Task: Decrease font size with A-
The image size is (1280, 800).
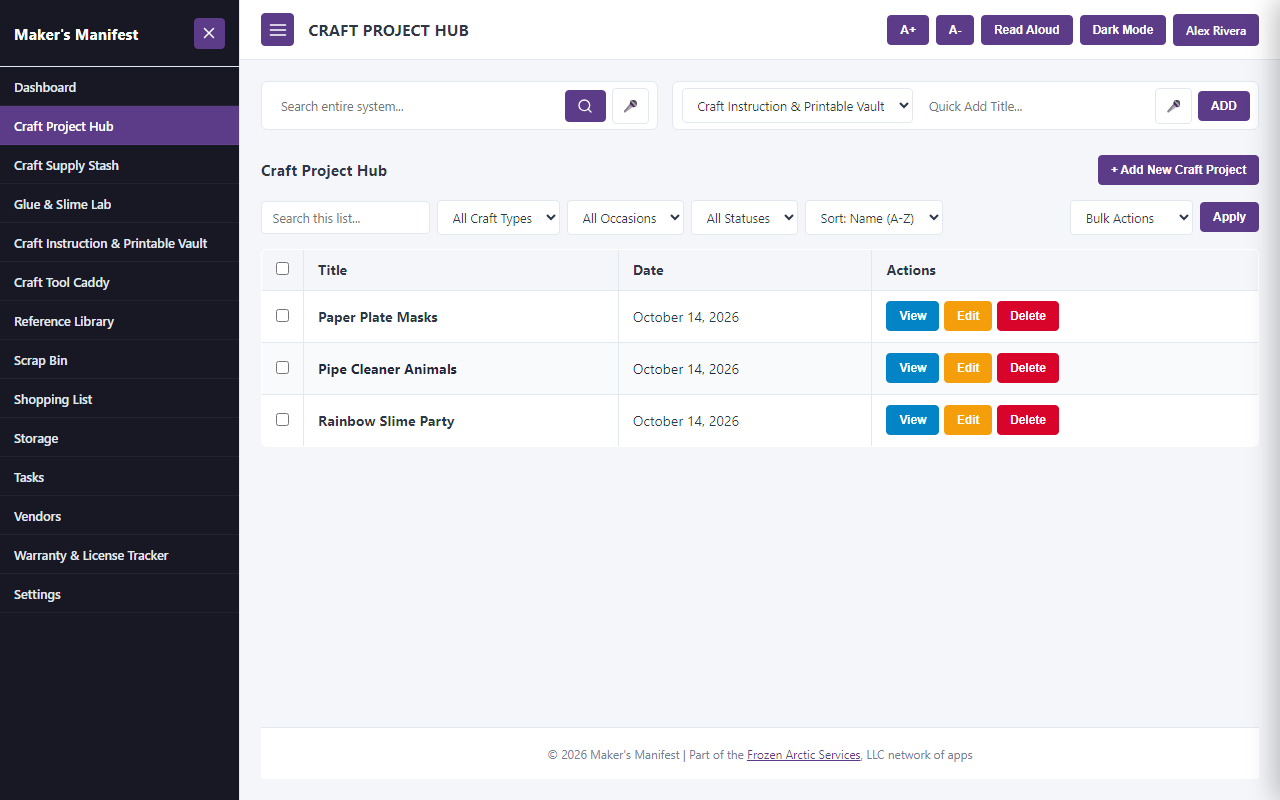Action: coord(955,30)
